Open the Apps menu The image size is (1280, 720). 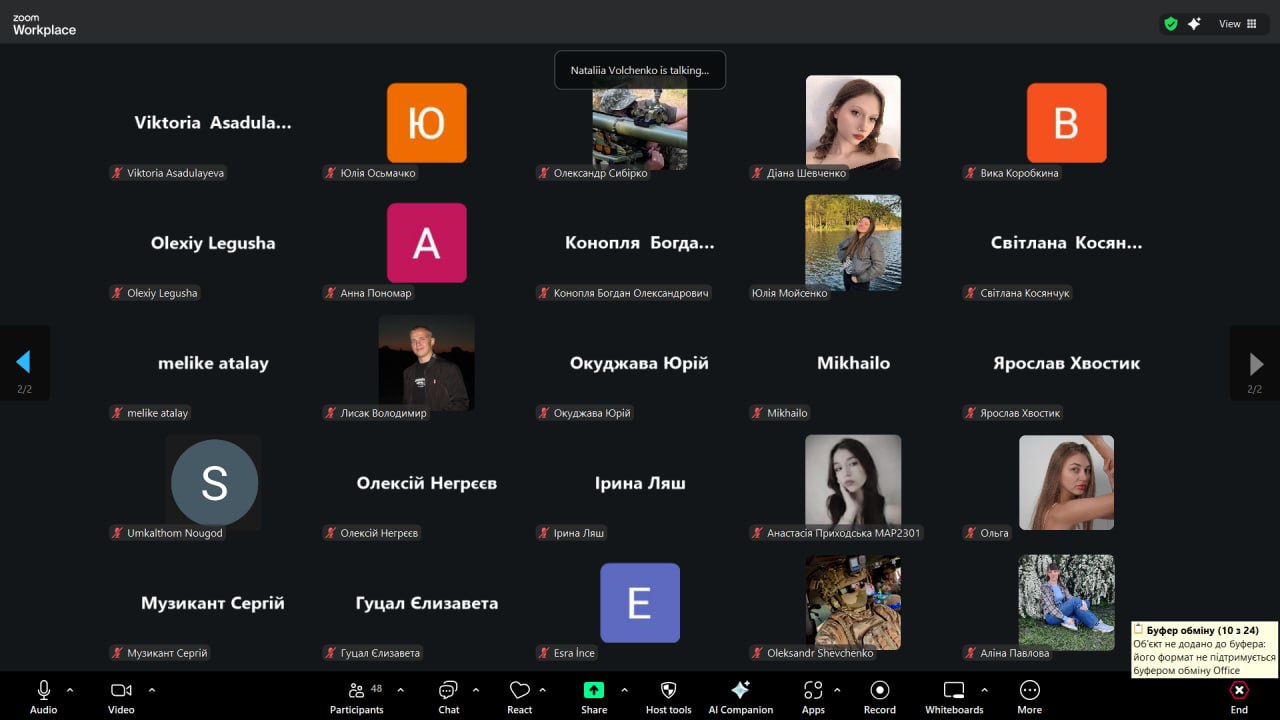point(813,696)
